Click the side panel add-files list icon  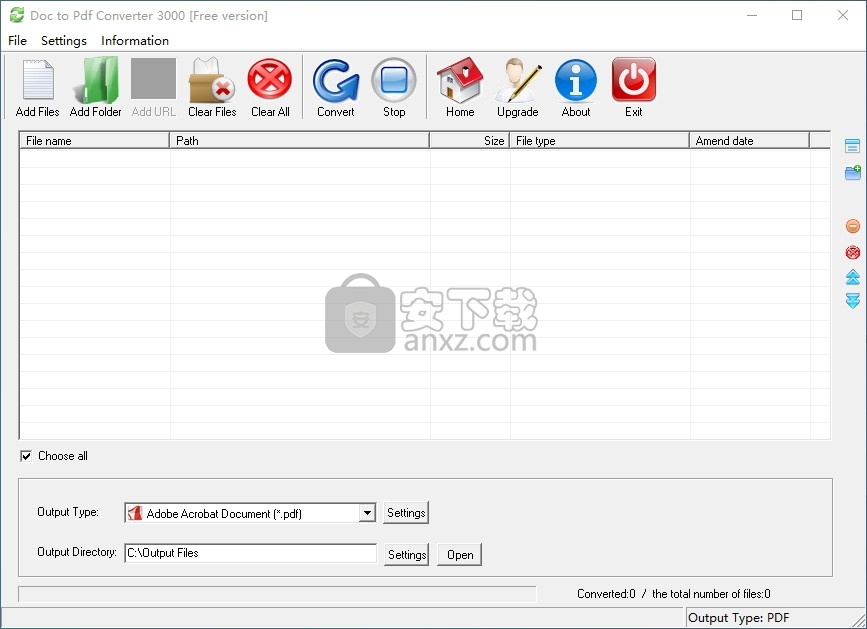[853, 146]
